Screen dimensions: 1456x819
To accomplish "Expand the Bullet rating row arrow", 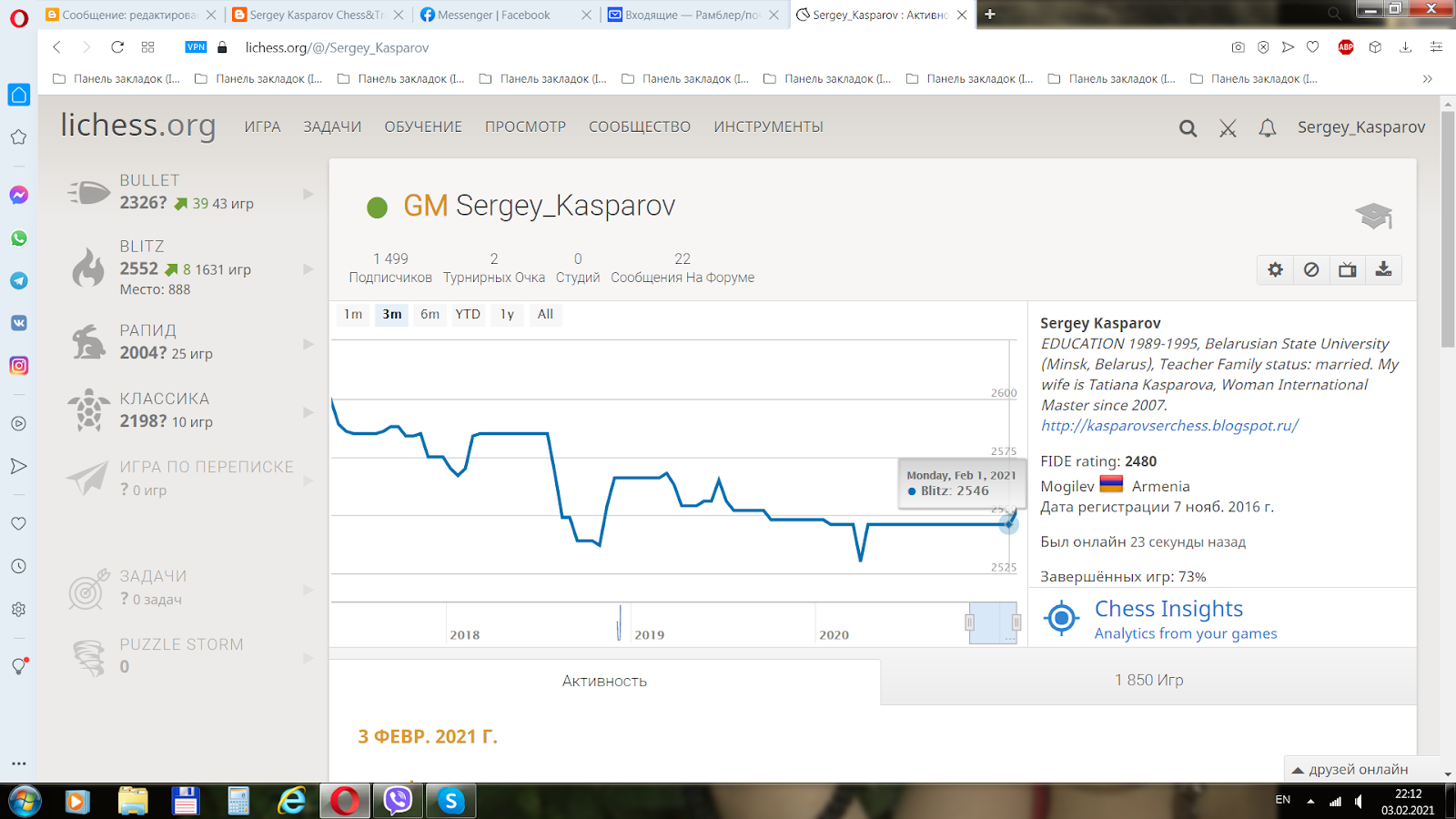I will point(308,194).
